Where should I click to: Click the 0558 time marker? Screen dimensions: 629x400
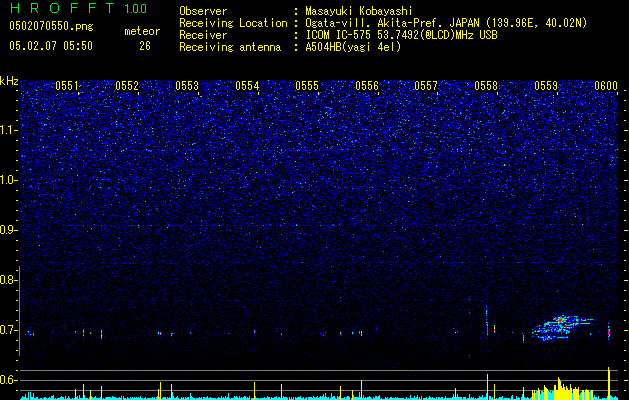(x=486, y=86)
